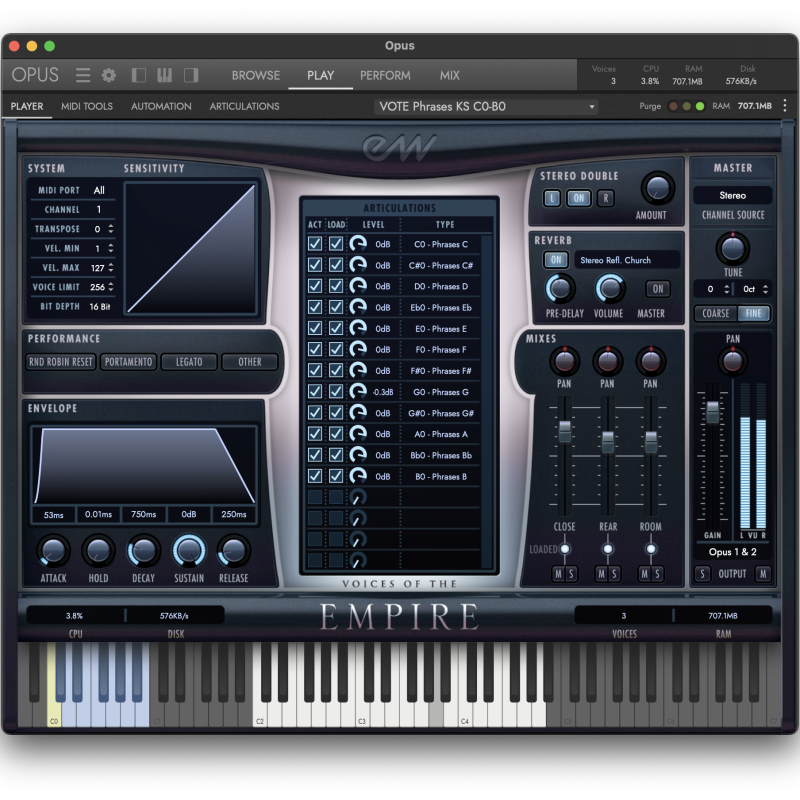Click the green purge indicator dot
Screen dimensions: 800x800
(x=700, y=106)
